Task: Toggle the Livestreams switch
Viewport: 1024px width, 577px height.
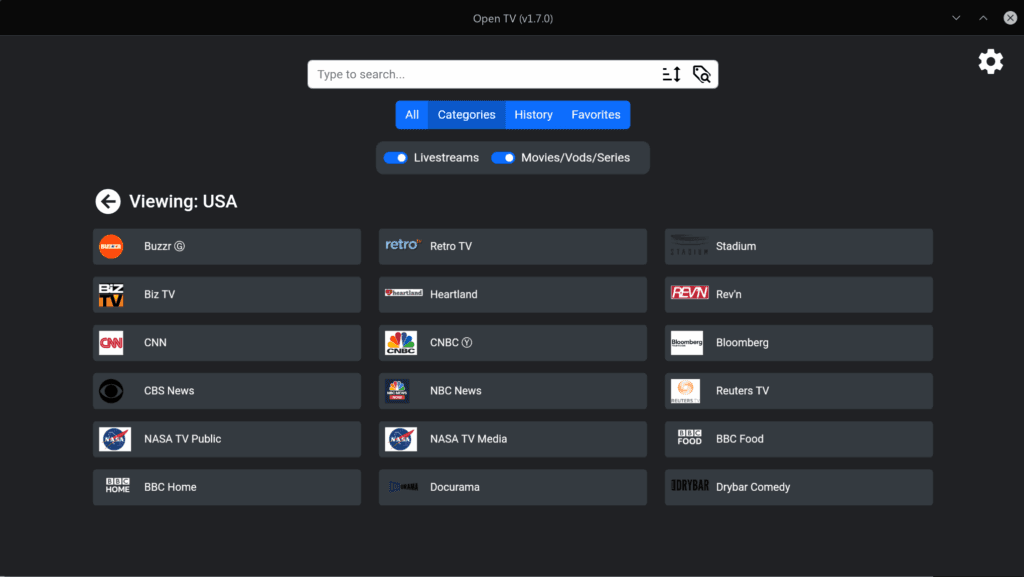Action: point(396,158)
